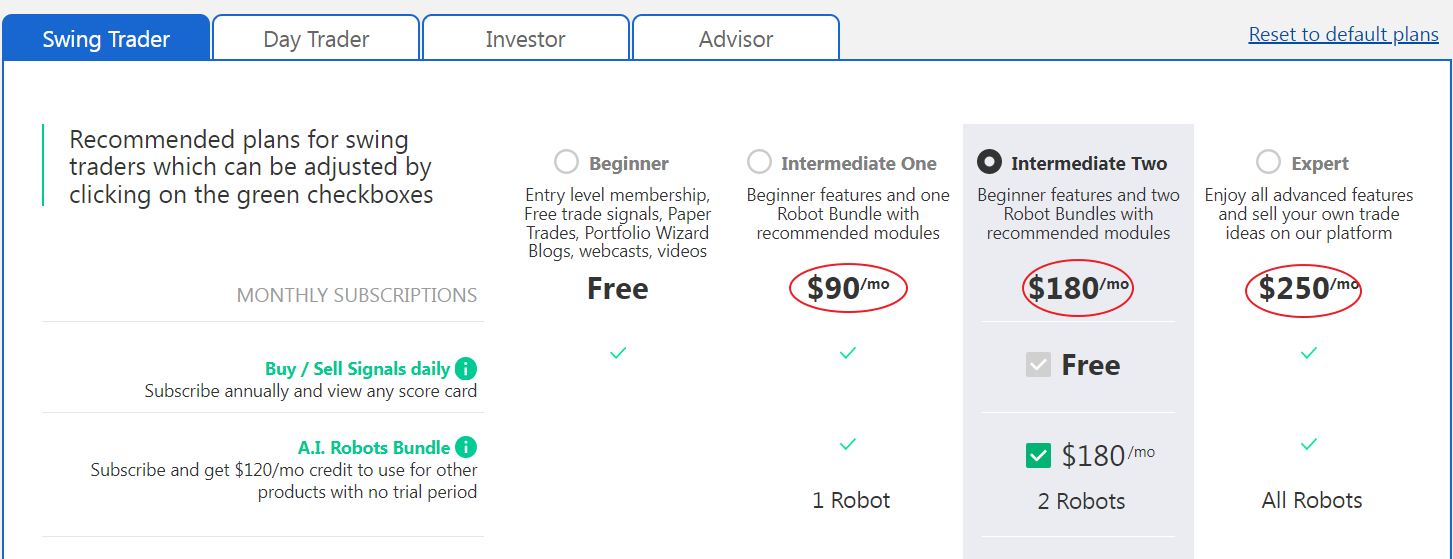Switch to the Day Trader tab

(x=316, y=39)
